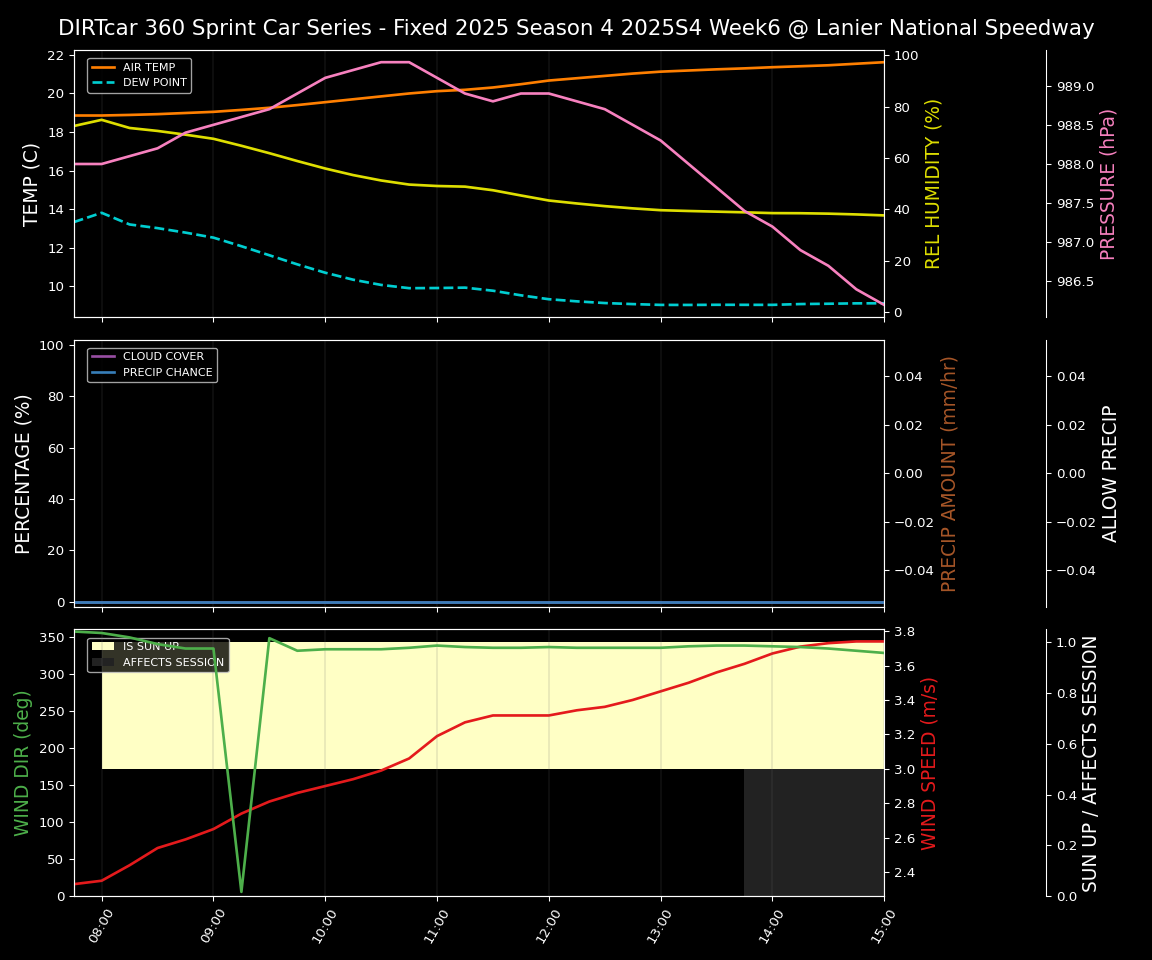This screenshot has width=1152, height=960.
Task: Select the chart title text at the top
Action: click(576, 28)
